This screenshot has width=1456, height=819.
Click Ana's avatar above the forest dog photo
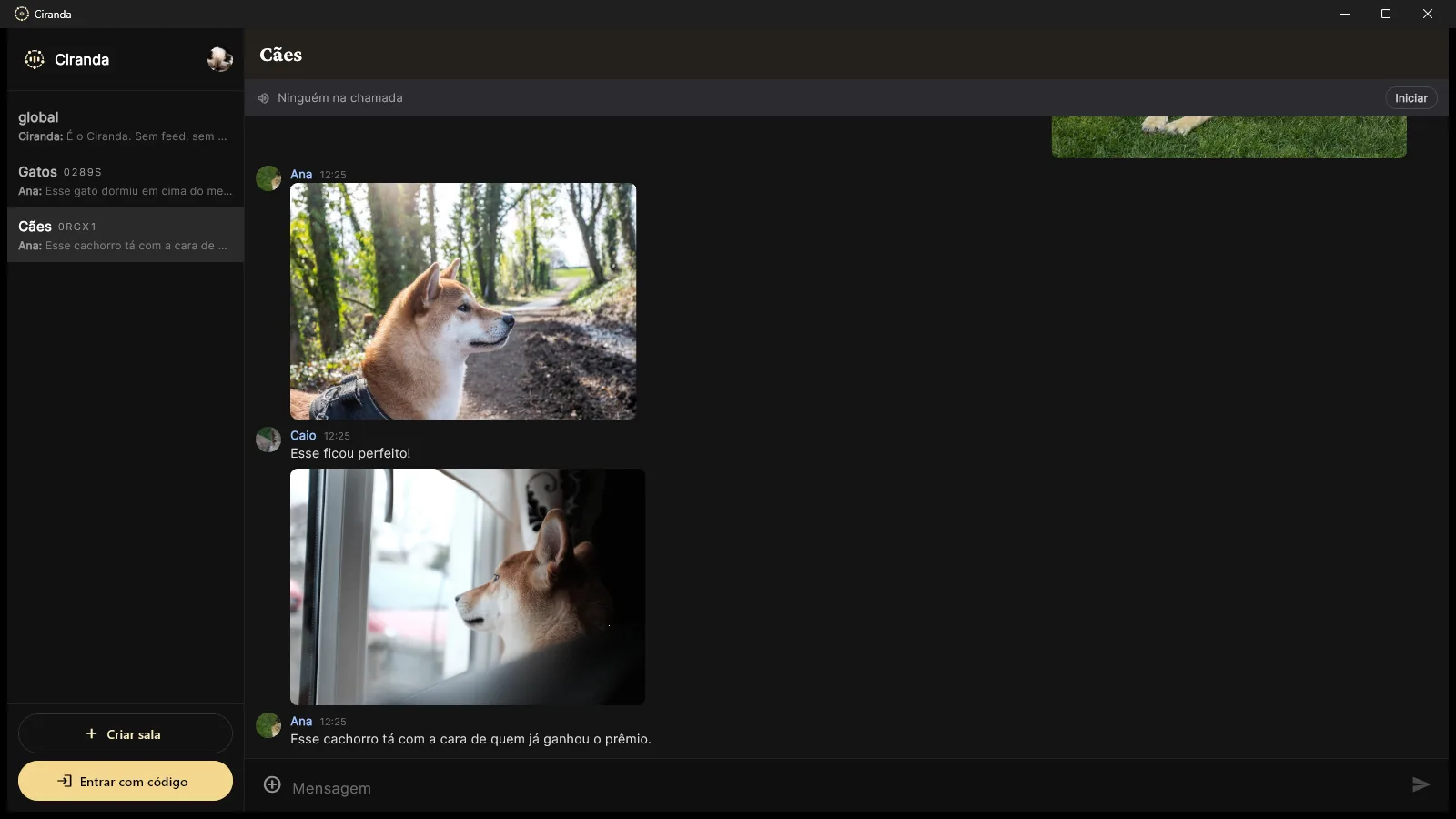click(x=268, y=178)
